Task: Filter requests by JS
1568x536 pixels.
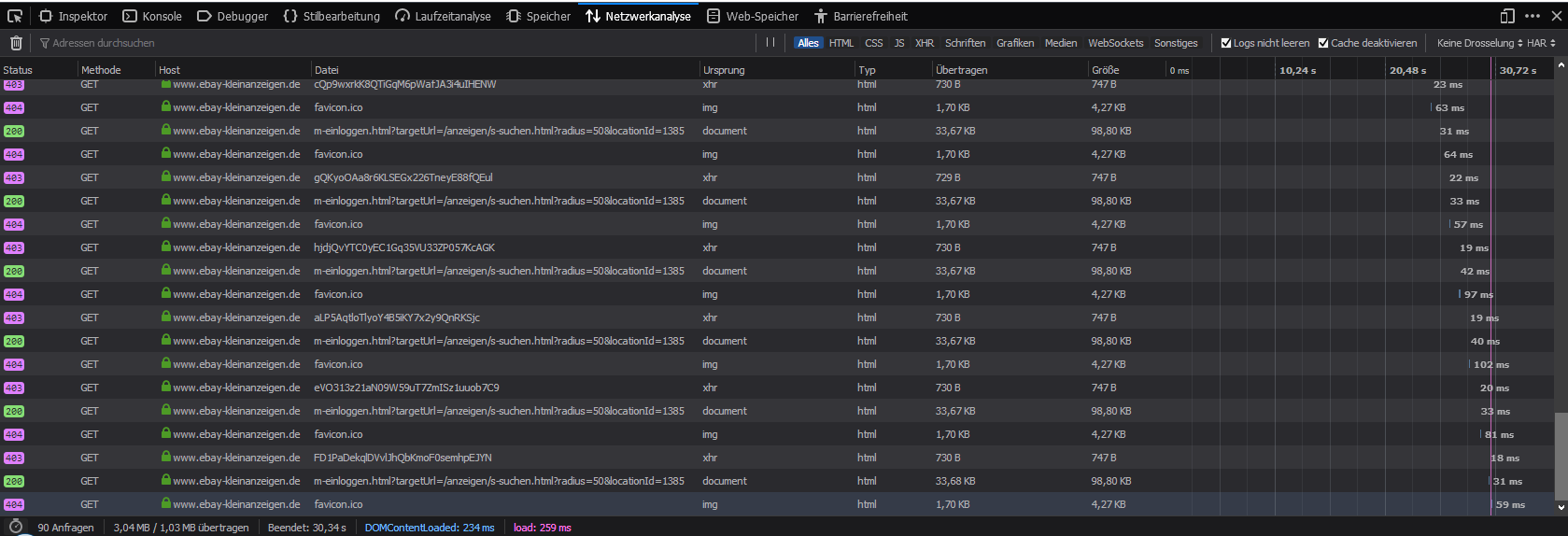Action: click(899, 43)
